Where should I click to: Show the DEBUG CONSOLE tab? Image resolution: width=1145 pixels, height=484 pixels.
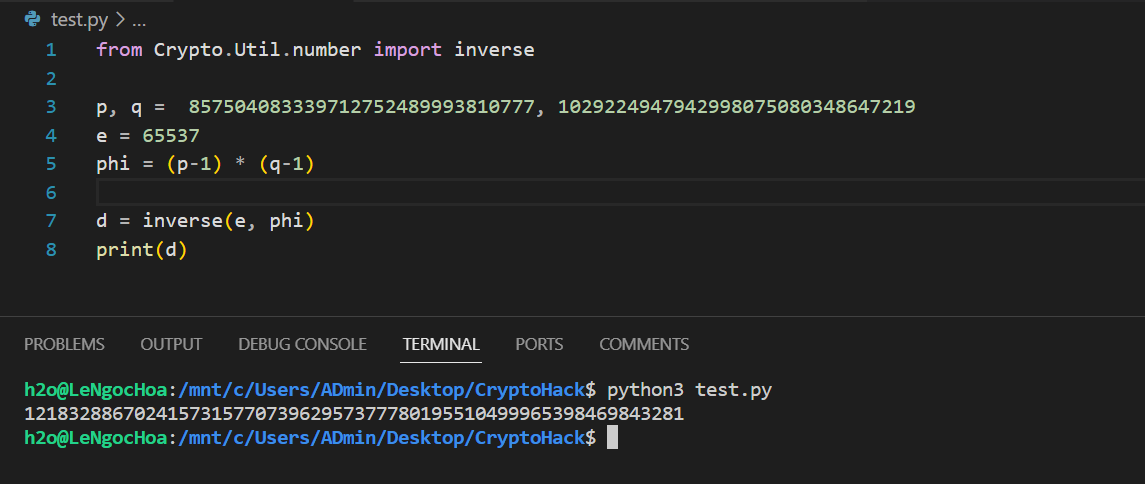point(302,344)
